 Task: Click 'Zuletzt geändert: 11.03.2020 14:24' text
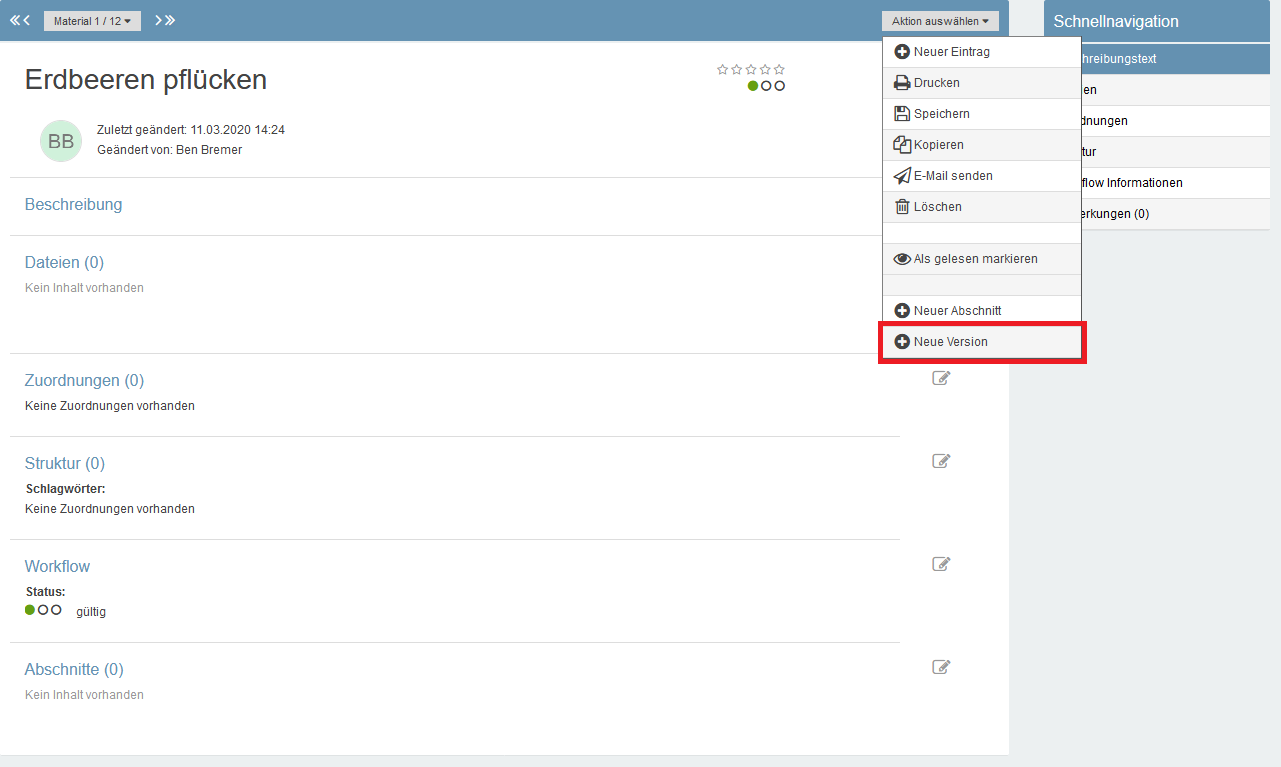coord(191,130)
